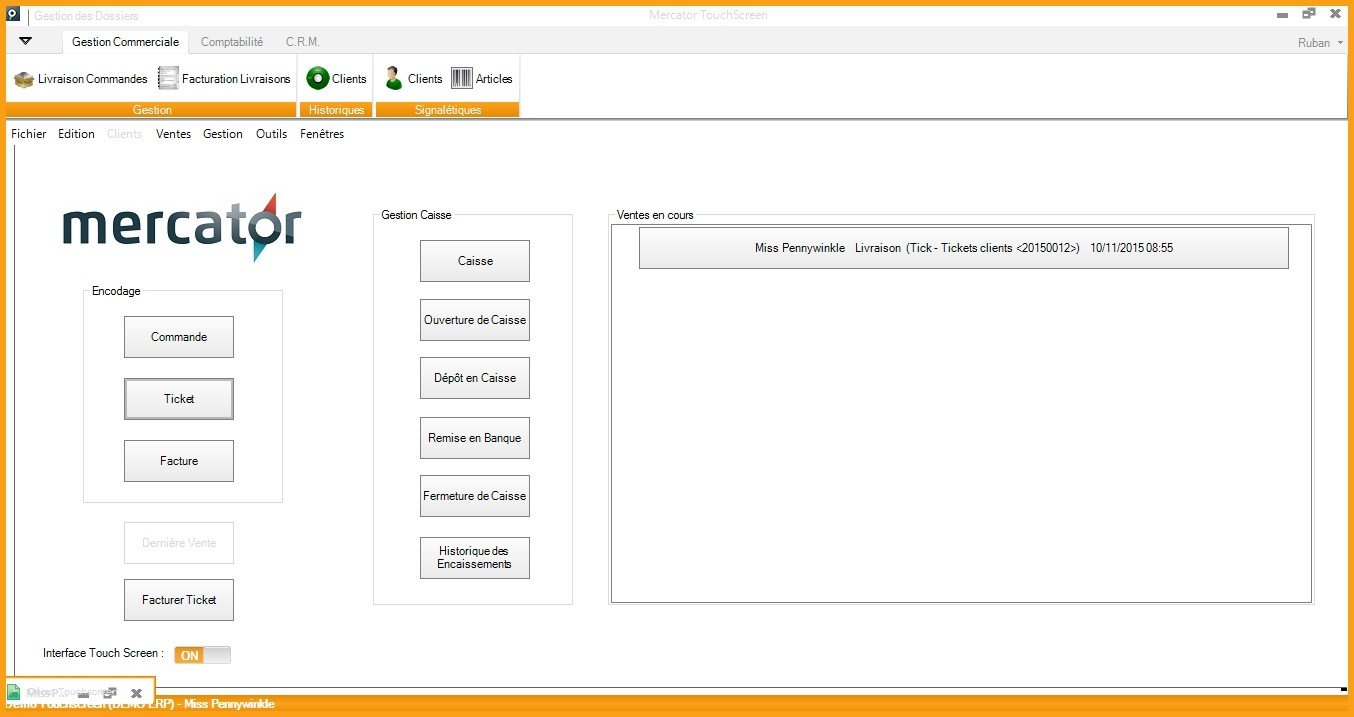Open the black triangle ribbon dropdown
The height and width of the screenshot is (717, 1354).
26,42
